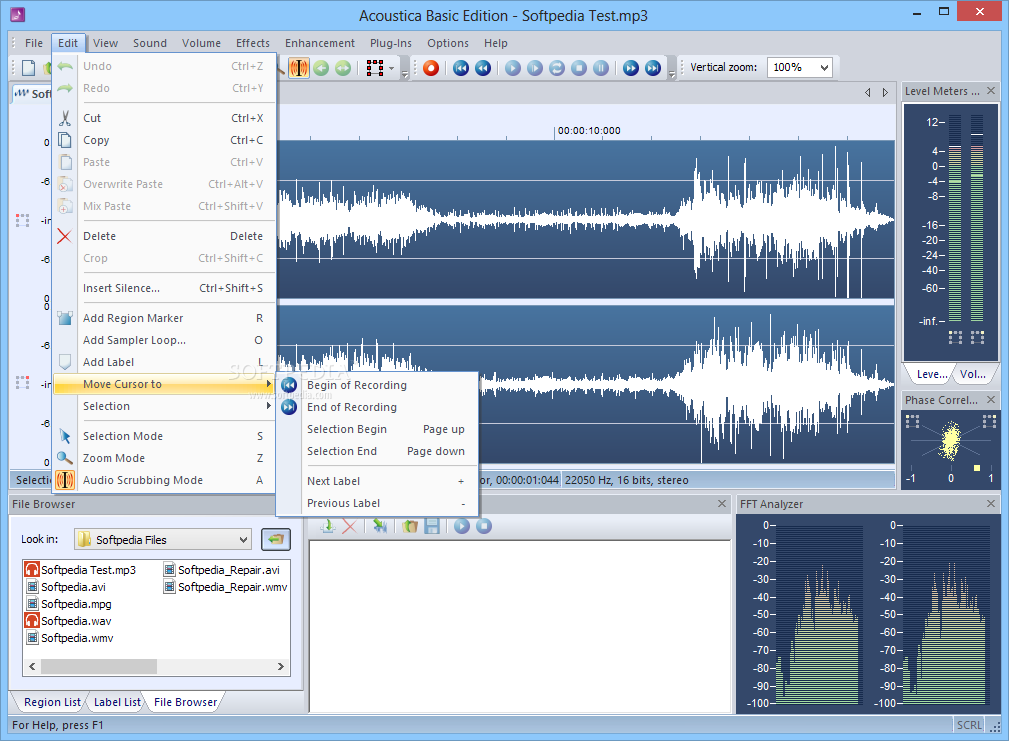Open the Options menu
1009x741 pixels.
tap(448, 43)
